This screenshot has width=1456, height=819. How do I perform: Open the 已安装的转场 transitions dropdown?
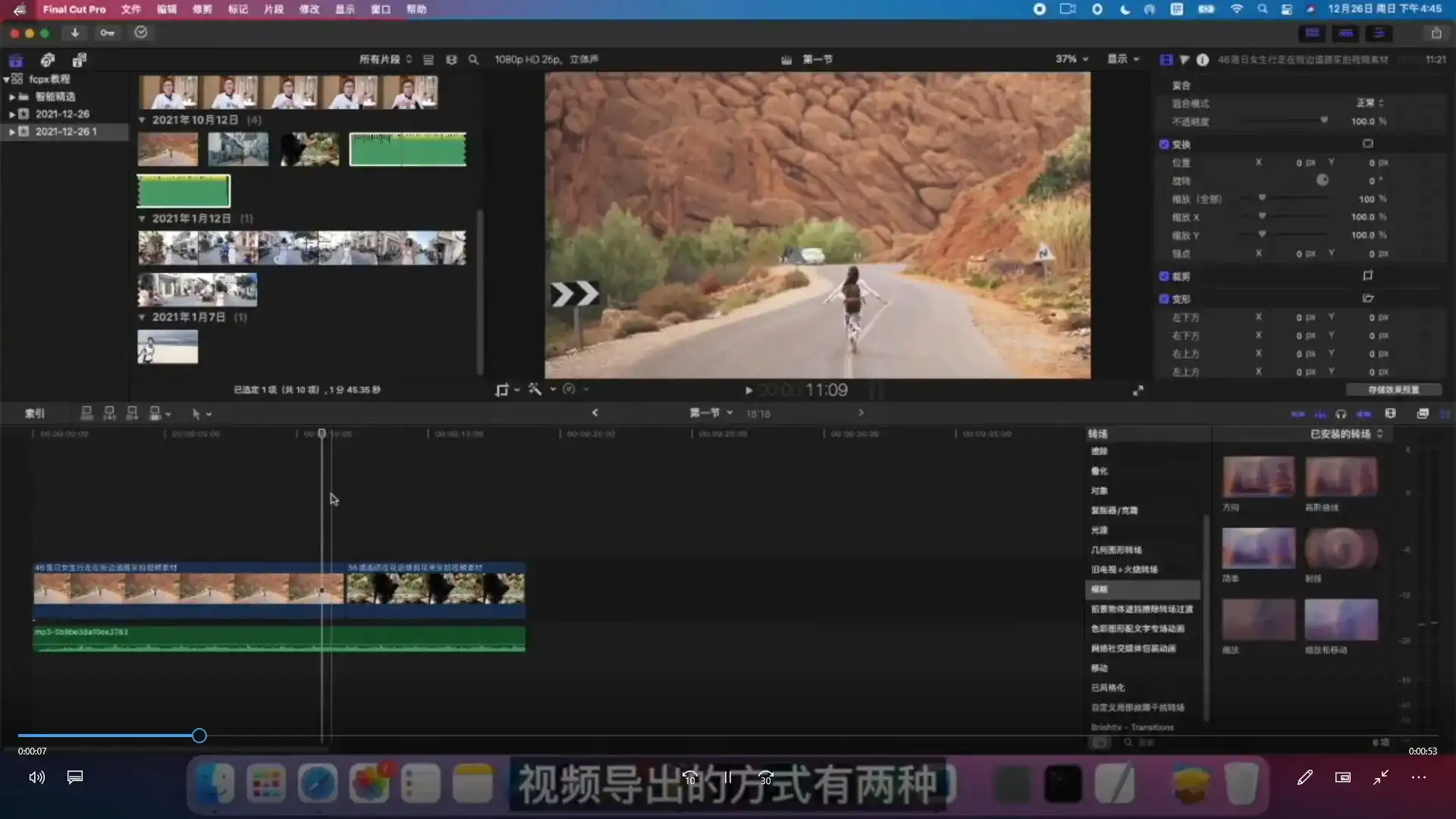pyautogui.click(x=1346, y=433)
